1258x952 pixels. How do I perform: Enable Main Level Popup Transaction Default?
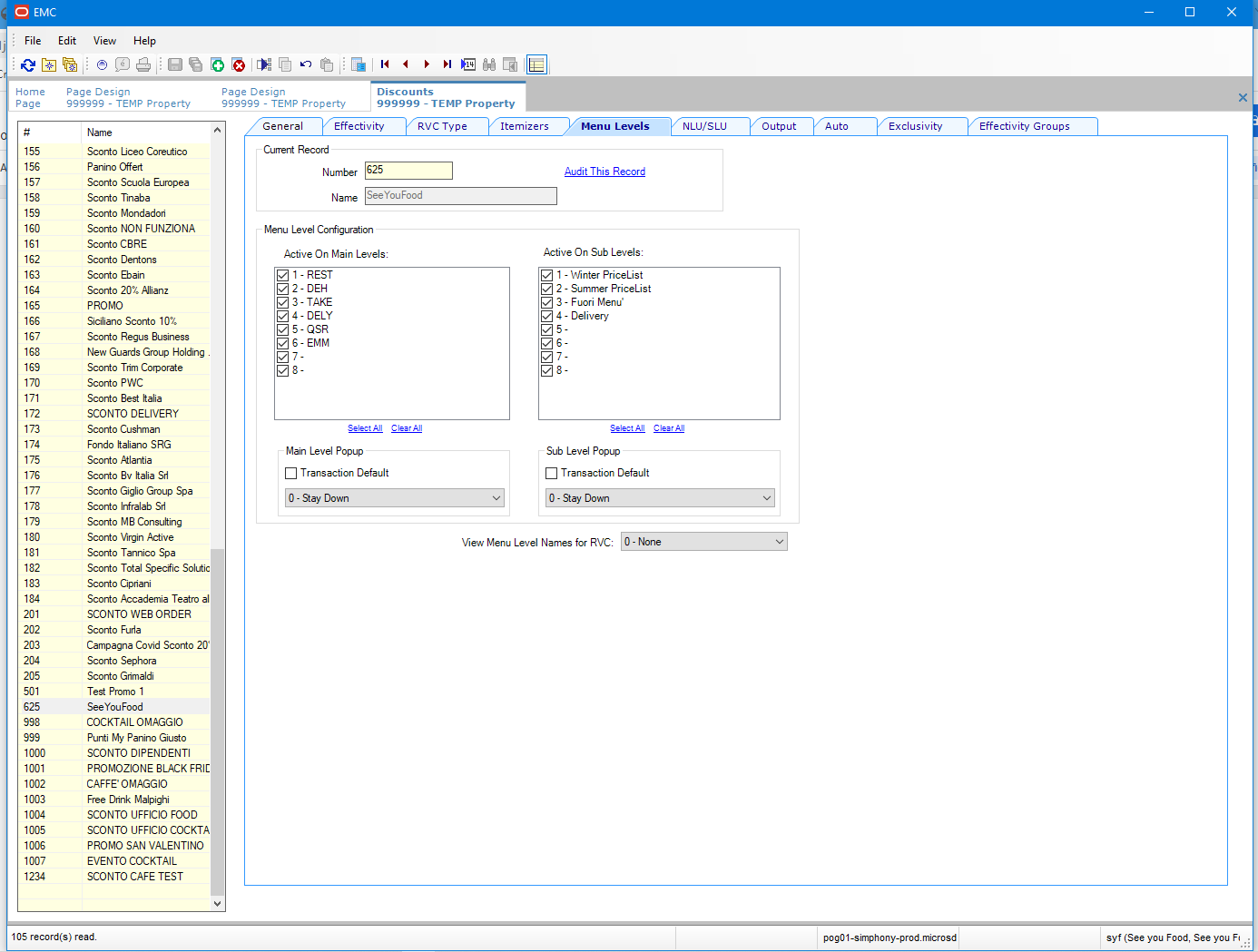[x=291, y=473]
